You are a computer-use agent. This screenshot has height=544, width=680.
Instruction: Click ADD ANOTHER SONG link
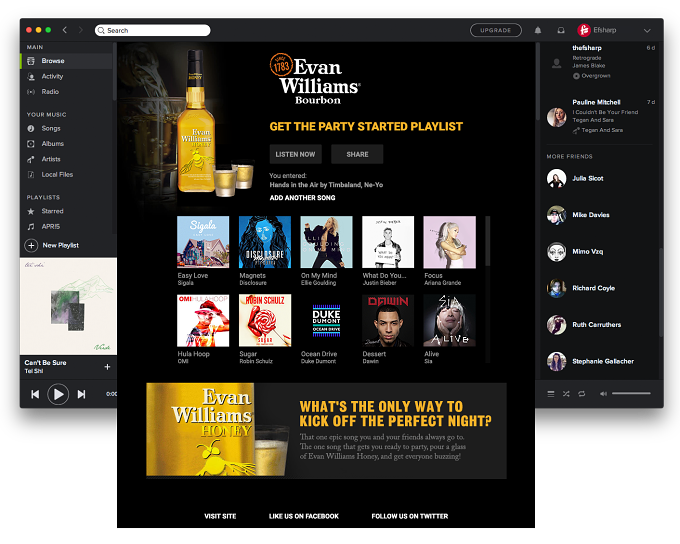point(302,197)
